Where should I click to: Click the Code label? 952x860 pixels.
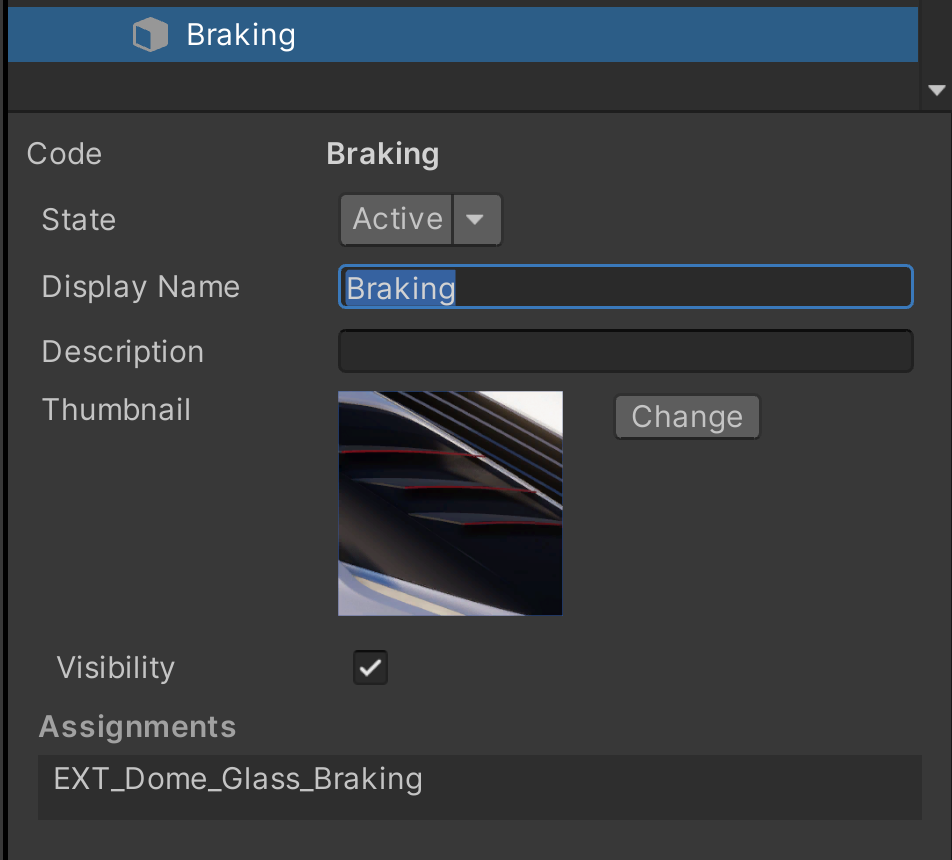point(64,154)
